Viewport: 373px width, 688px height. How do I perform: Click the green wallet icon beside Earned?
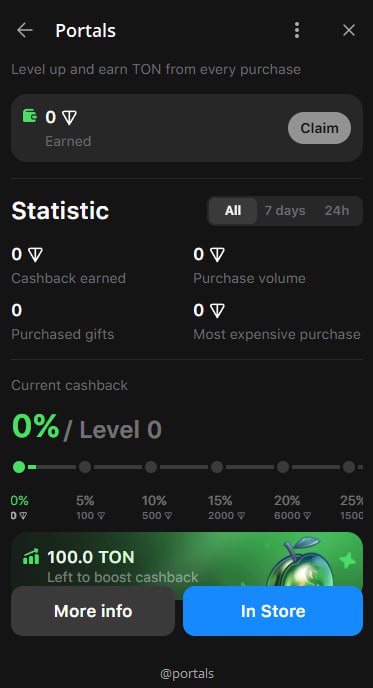point(30,116)
